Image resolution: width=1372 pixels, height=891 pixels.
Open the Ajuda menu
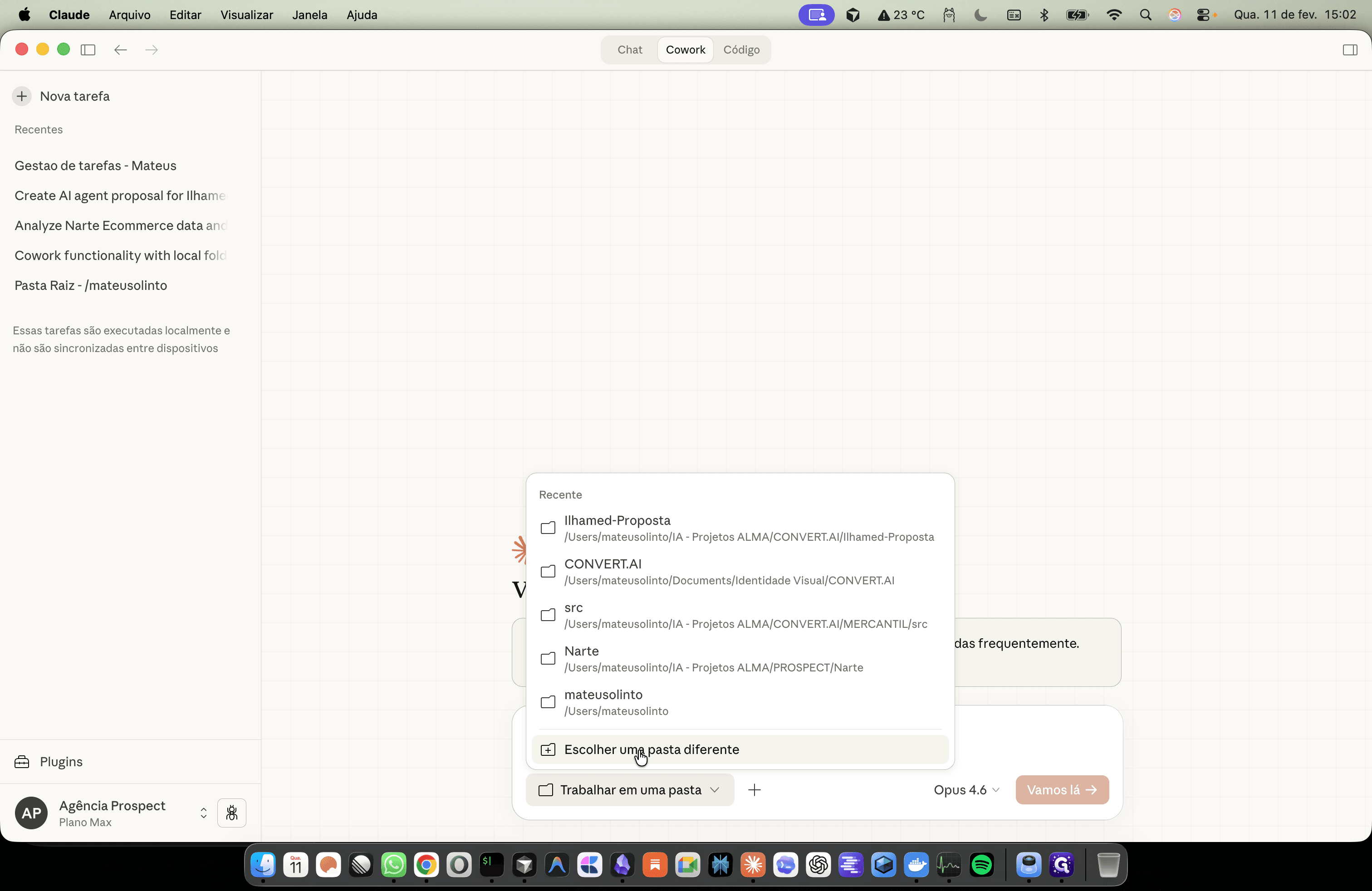pos(362,15)
